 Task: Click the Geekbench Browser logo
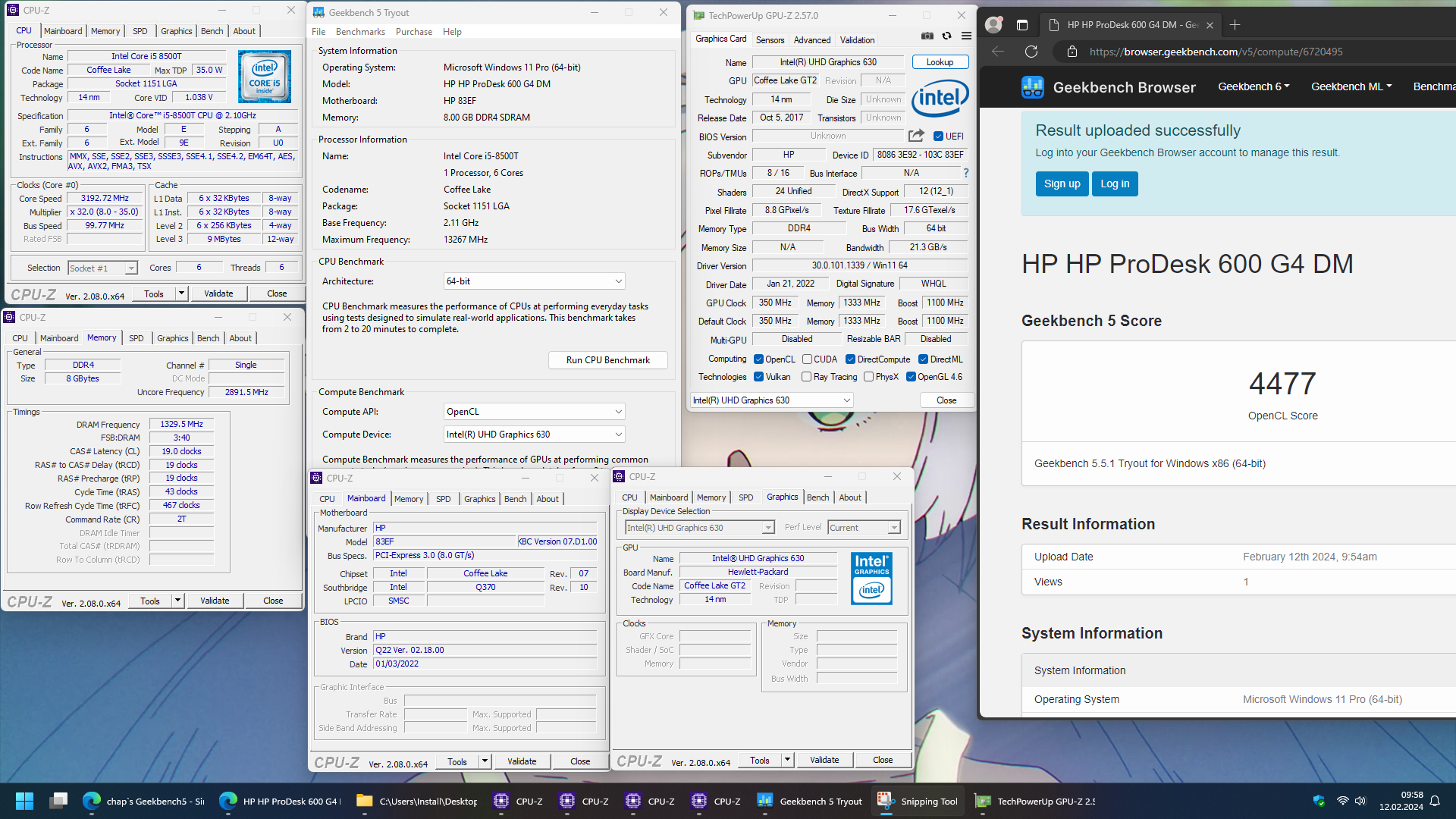[1109, 87]
